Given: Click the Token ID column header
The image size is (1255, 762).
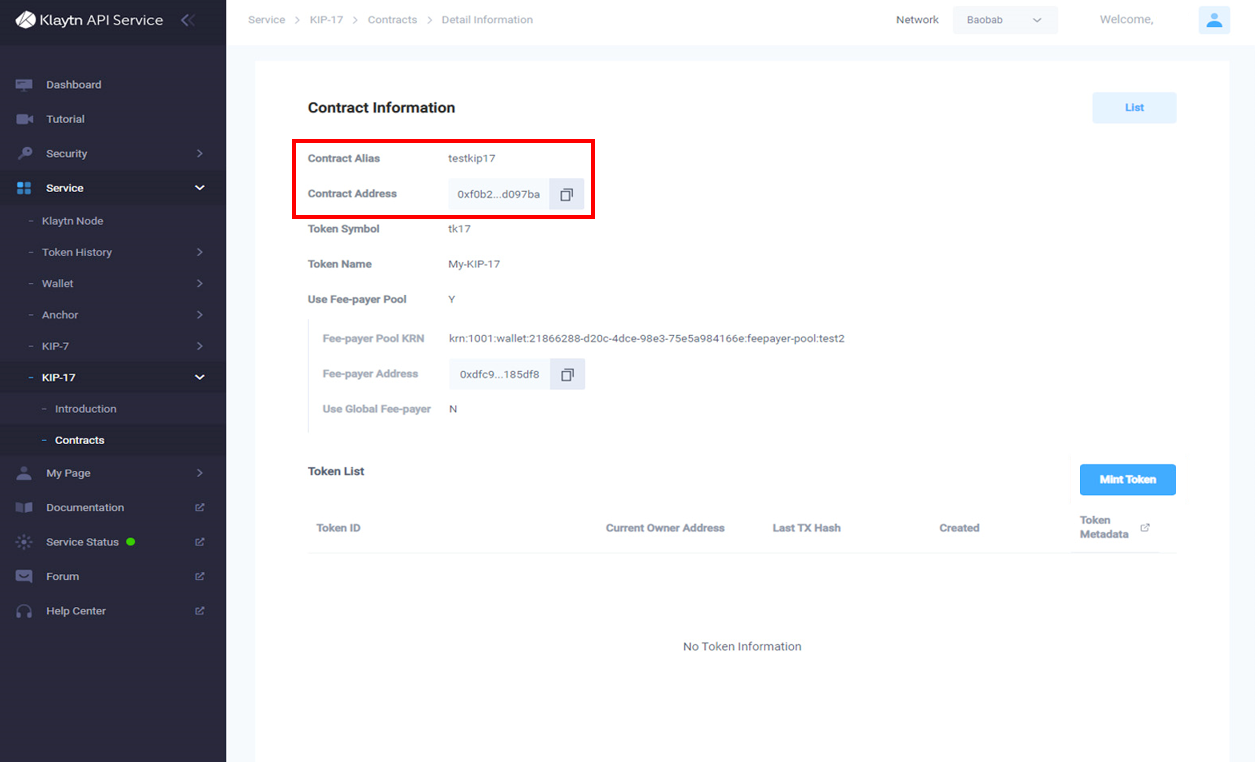Looking at the screenshot, I should pyautogui.click(x=338, y=528).
